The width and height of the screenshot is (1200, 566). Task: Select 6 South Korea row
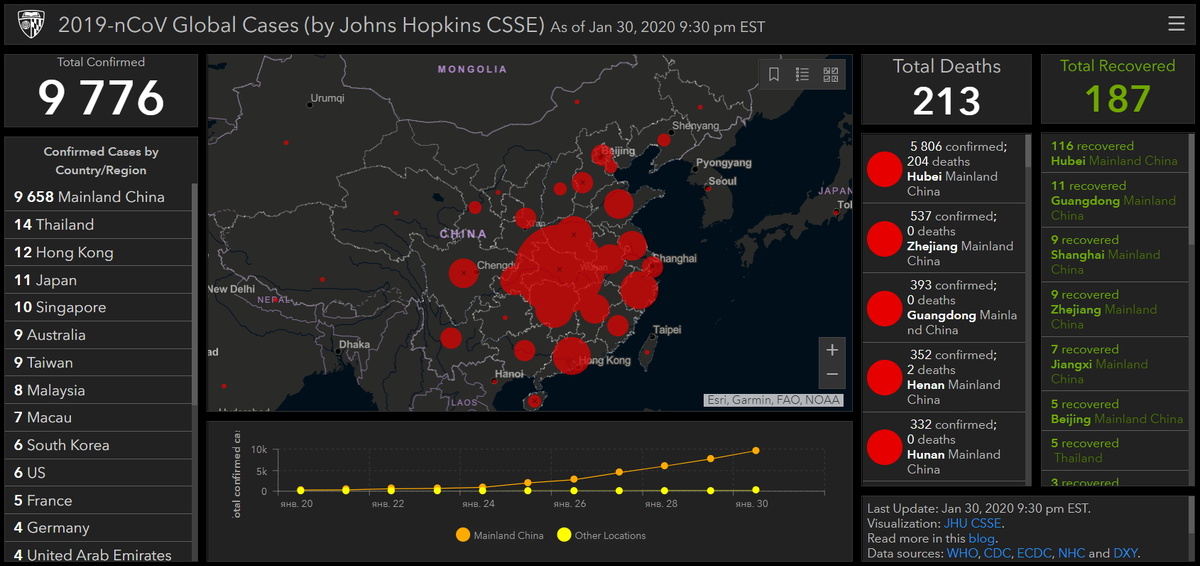click(97, 445)
